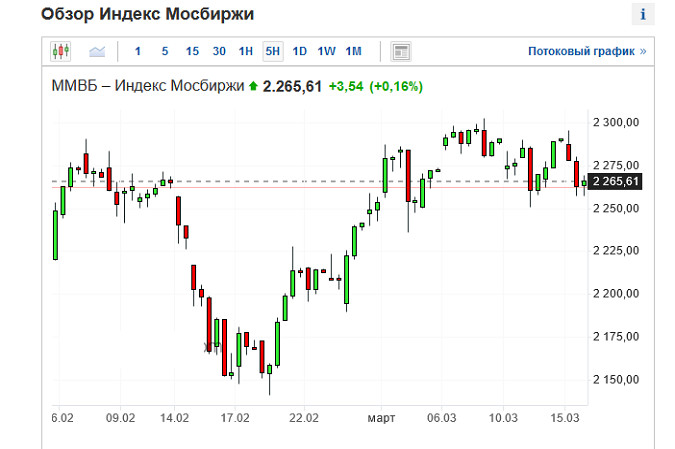Click the 2 250,00 price axis label

[616, 208]
